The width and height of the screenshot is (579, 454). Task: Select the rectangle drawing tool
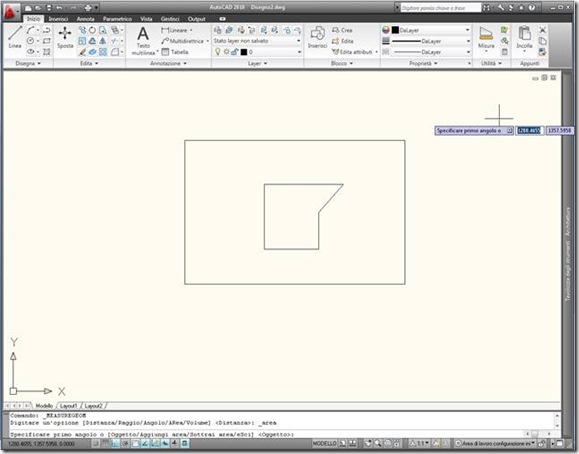pyautogui.click(x=47, y=41)
